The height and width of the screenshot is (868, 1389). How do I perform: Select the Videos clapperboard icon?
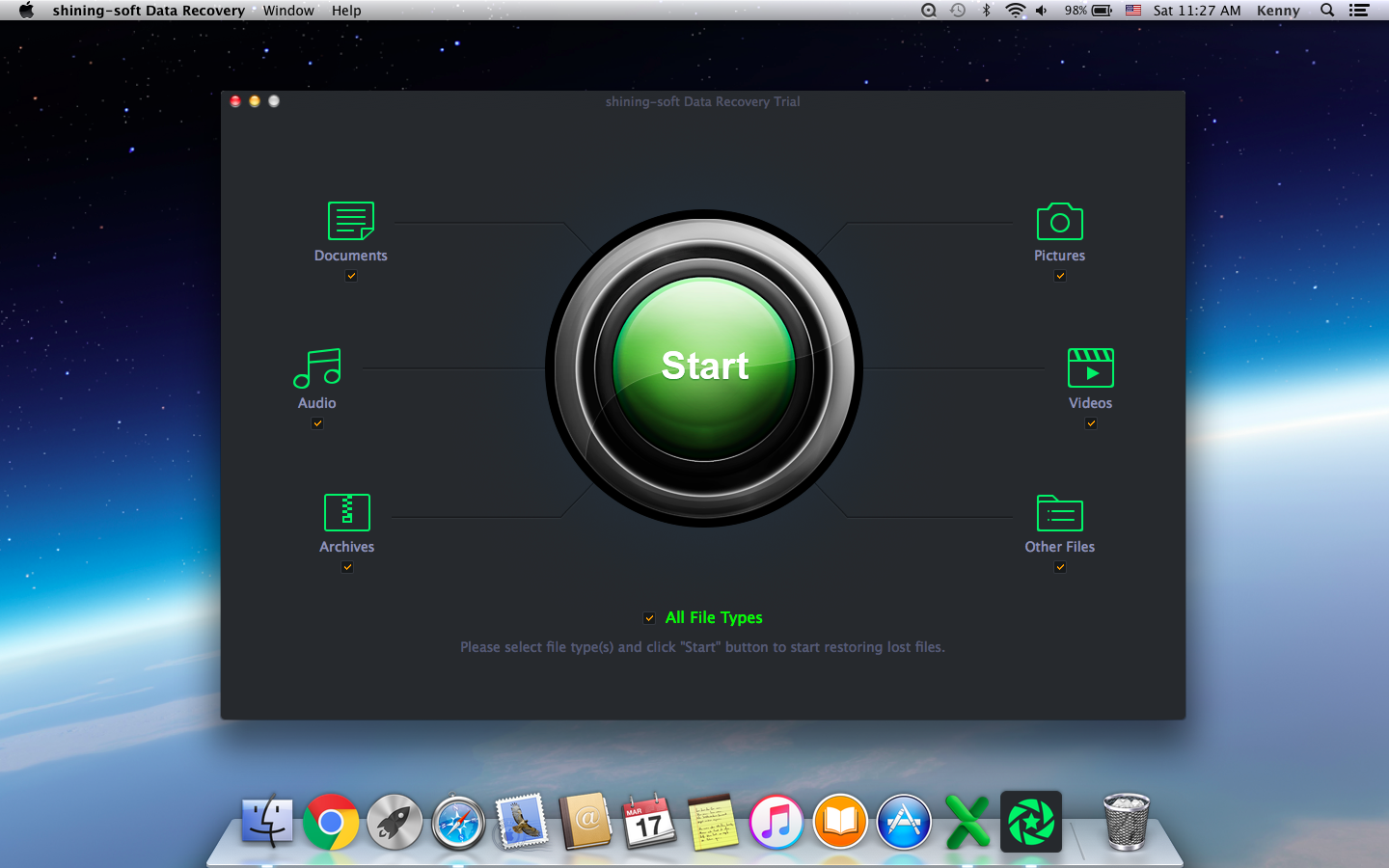point(1090,368)
